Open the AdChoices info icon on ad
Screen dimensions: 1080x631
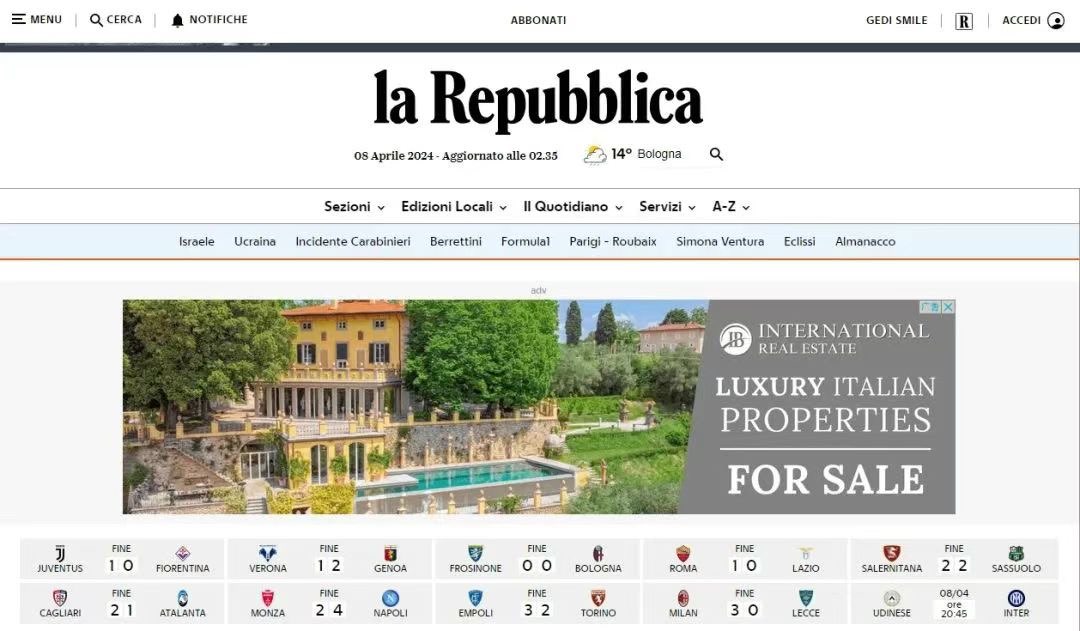point(931,307)
